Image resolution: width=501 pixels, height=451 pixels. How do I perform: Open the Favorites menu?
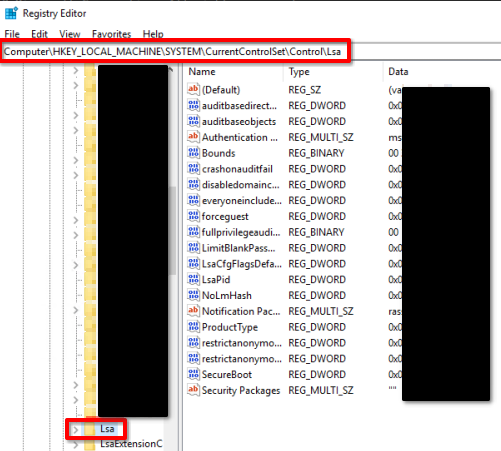point(111,34)
